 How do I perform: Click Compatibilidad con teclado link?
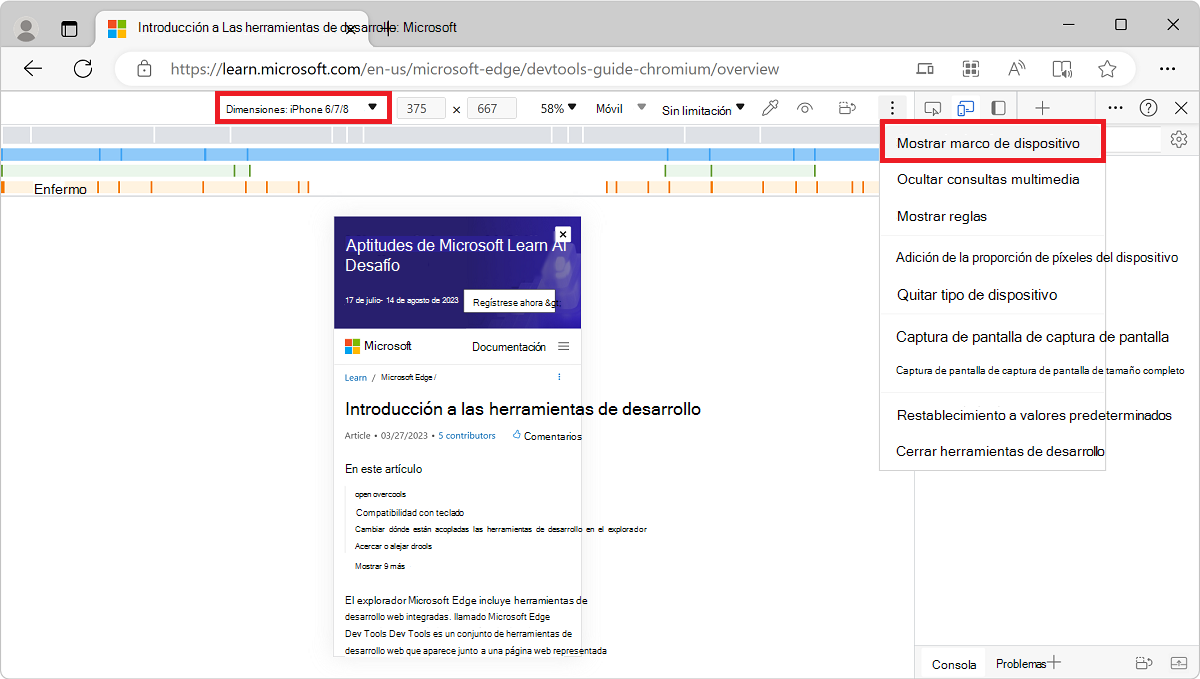pos(410,513)
